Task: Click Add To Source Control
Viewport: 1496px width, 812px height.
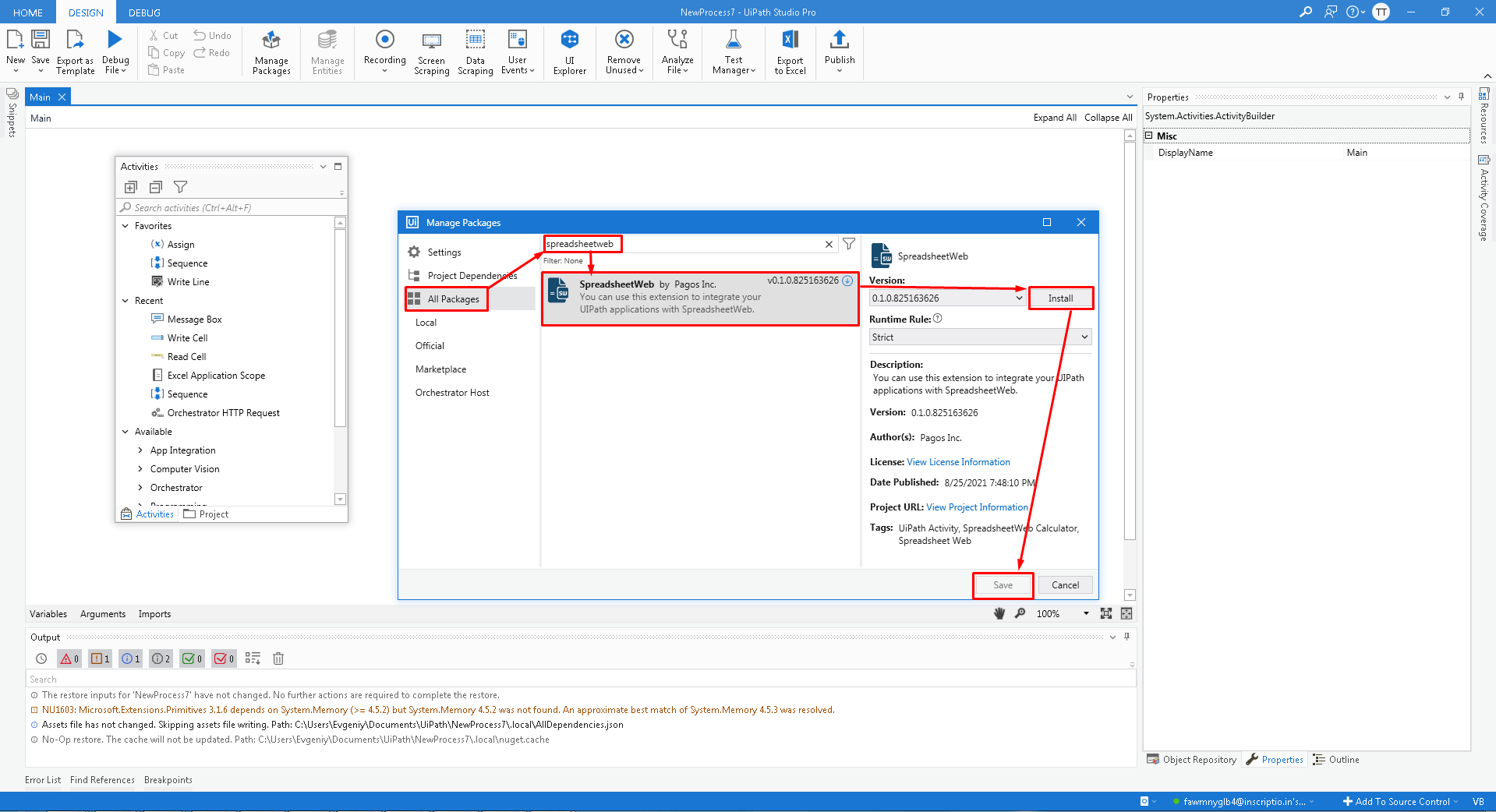Action: coord(1400,802)
